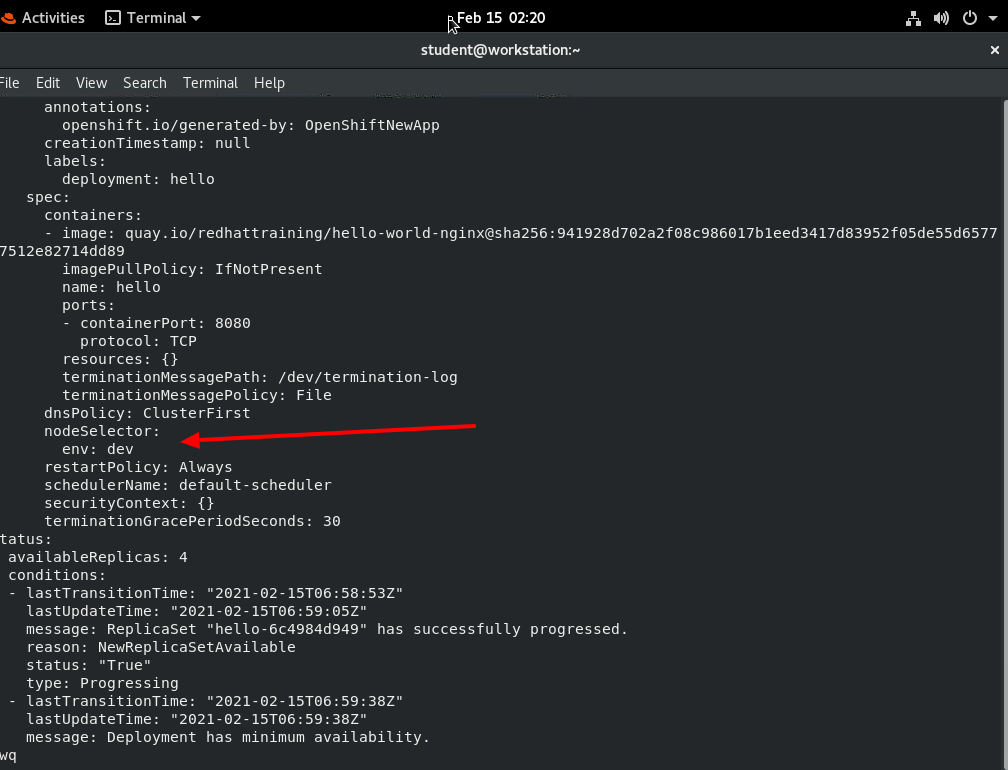Click the power status icon

(x=969, y=17)
